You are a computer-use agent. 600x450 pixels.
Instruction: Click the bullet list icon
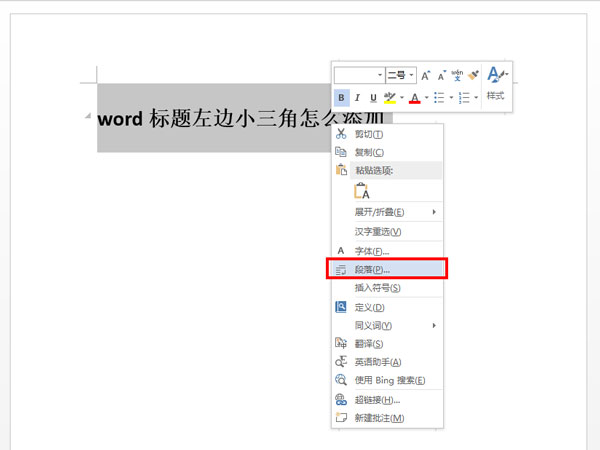(x=441, y=98)
